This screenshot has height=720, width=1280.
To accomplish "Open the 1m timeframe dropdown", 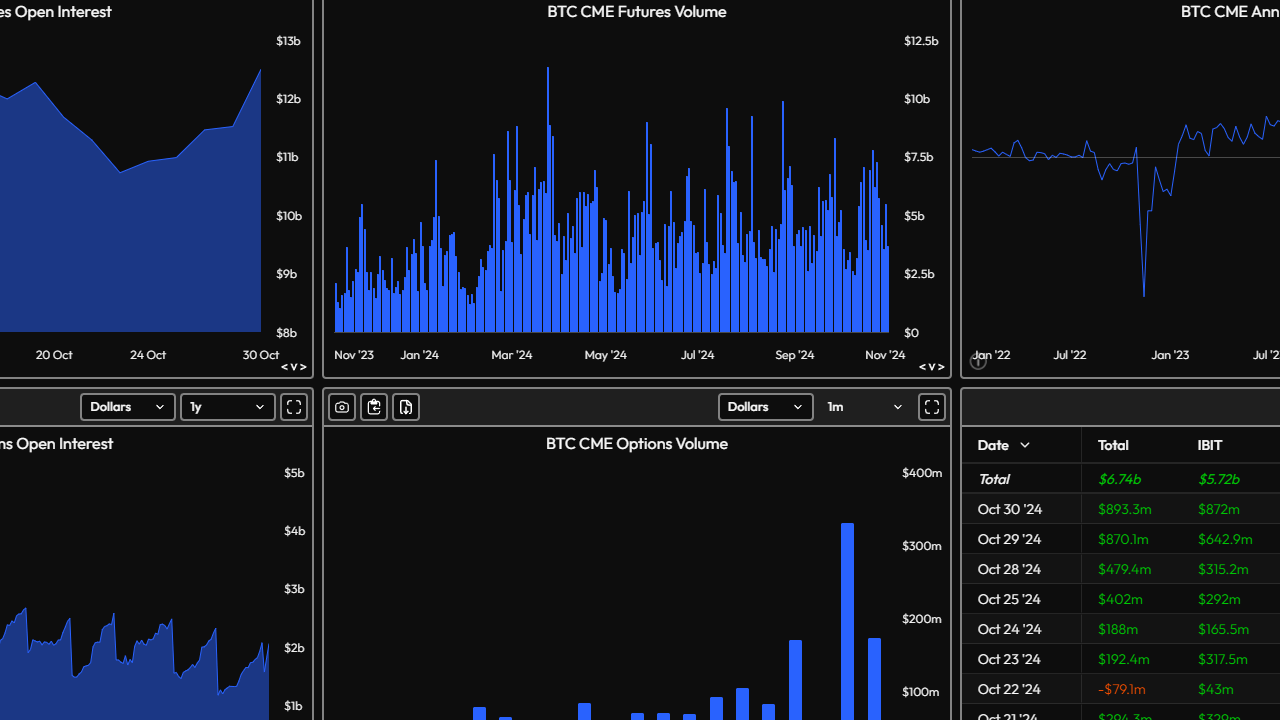I will click(865, 407).
